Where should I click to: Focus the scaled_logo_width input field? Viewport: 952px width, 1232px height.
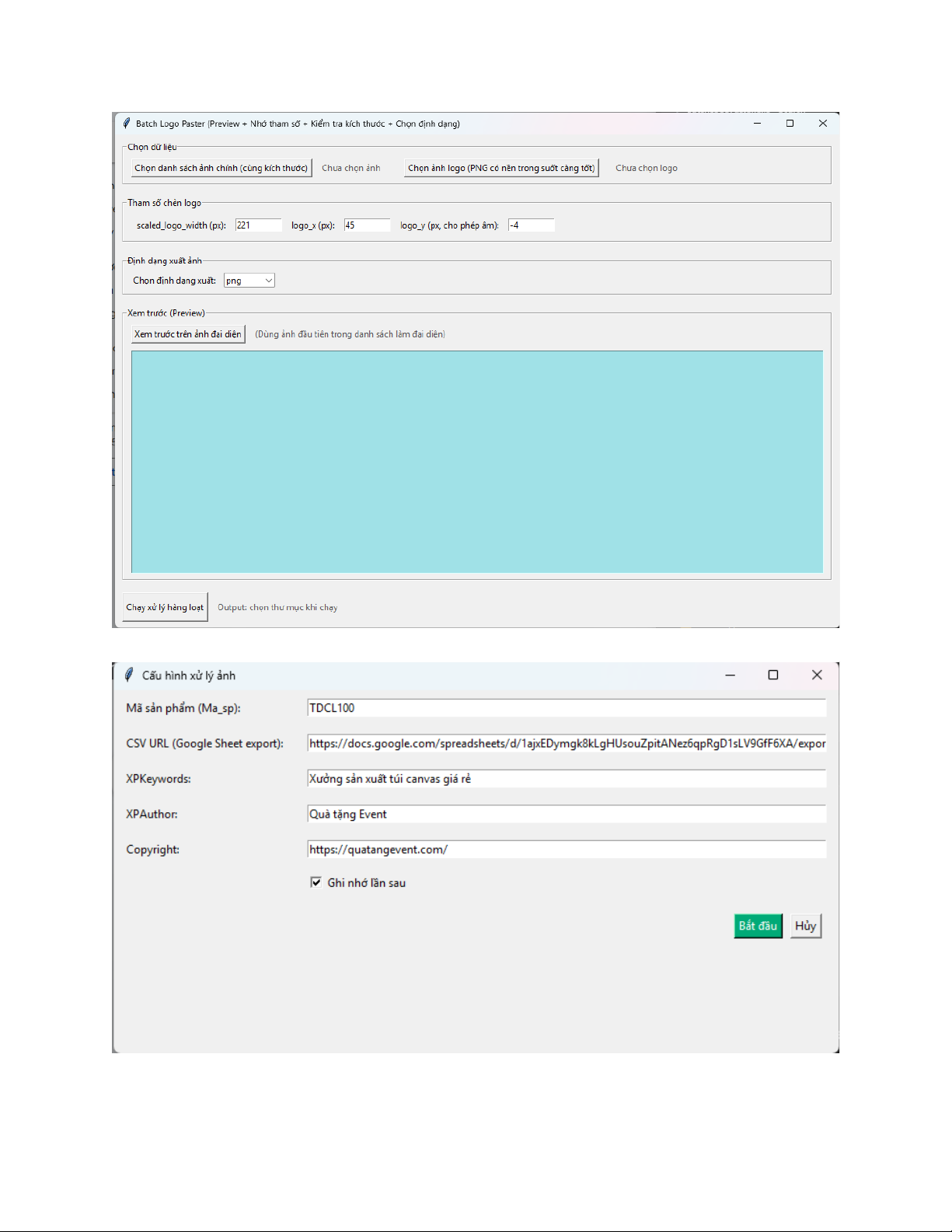tap(258, 225)
